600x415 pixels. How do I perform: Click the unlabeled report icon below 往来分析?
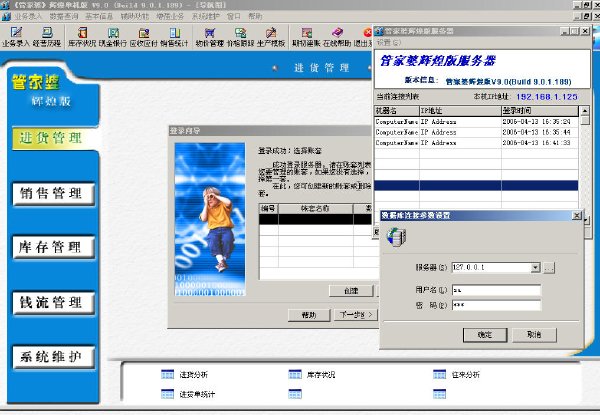coord(439,394)
